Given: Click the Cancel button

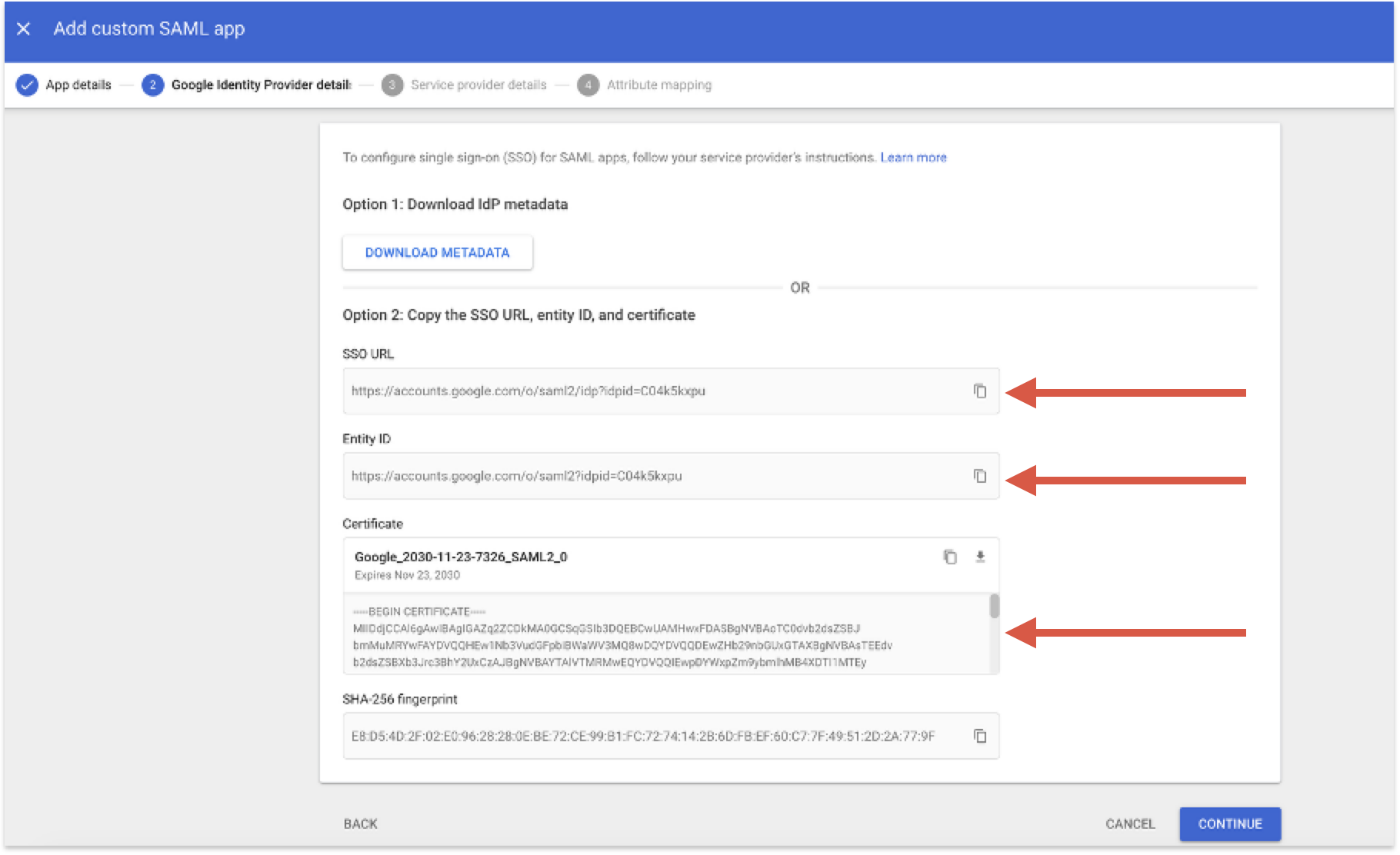Looking at the screenshot, I should pyautogui.click(x=1130, y=823).
